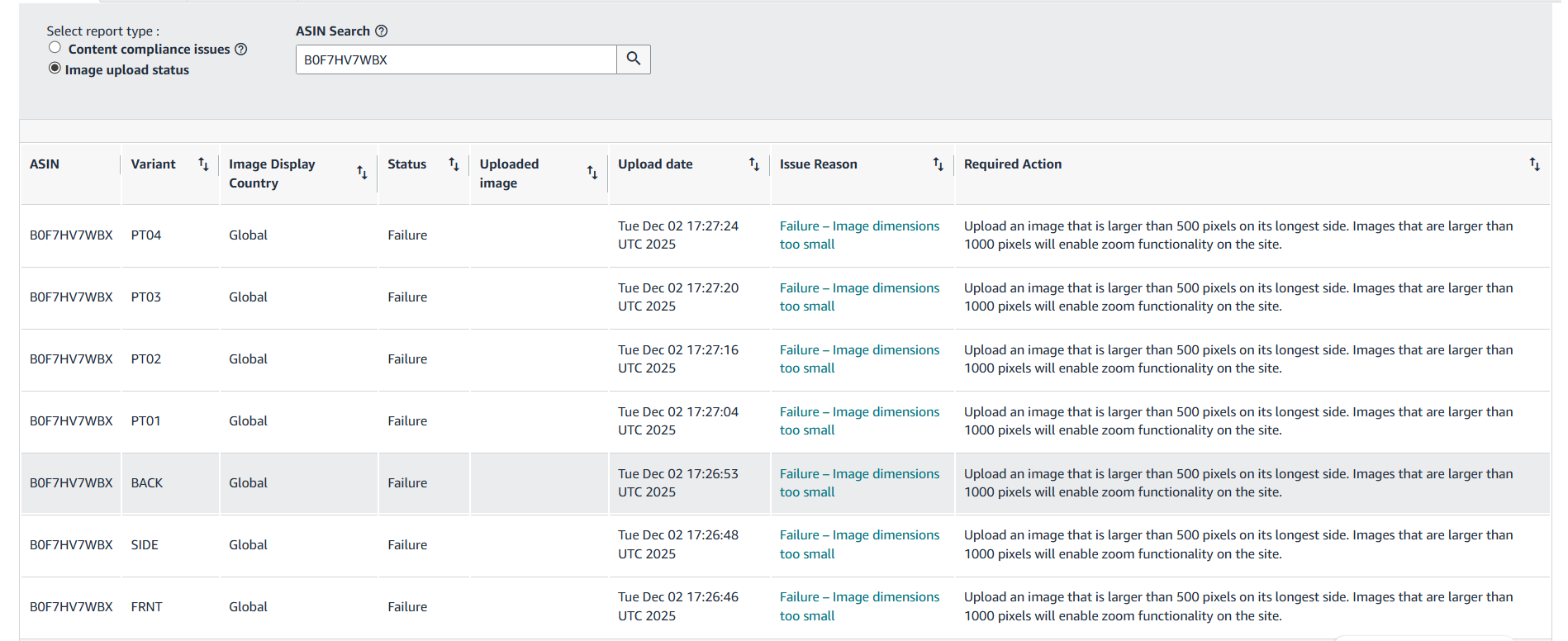Viewport: 1568px width, 641px height.
Task: Open the ASIN Search help tooltip icon
Action: tap(381, 31)
